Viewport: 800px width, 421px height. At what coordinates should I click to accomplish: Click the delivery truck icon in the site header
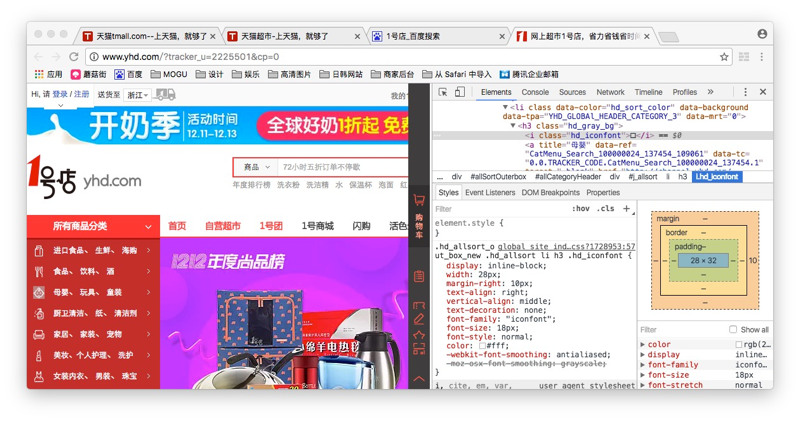(165, 94)
